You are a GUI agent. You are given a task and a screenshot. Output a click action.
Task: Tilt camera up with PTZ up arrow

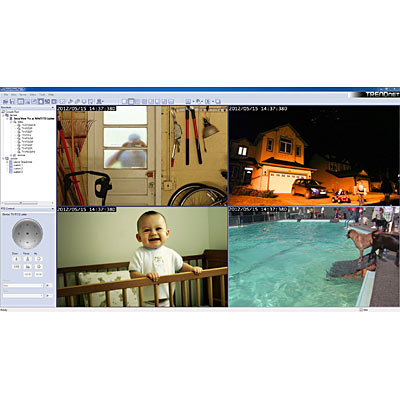tap(27, 224)
